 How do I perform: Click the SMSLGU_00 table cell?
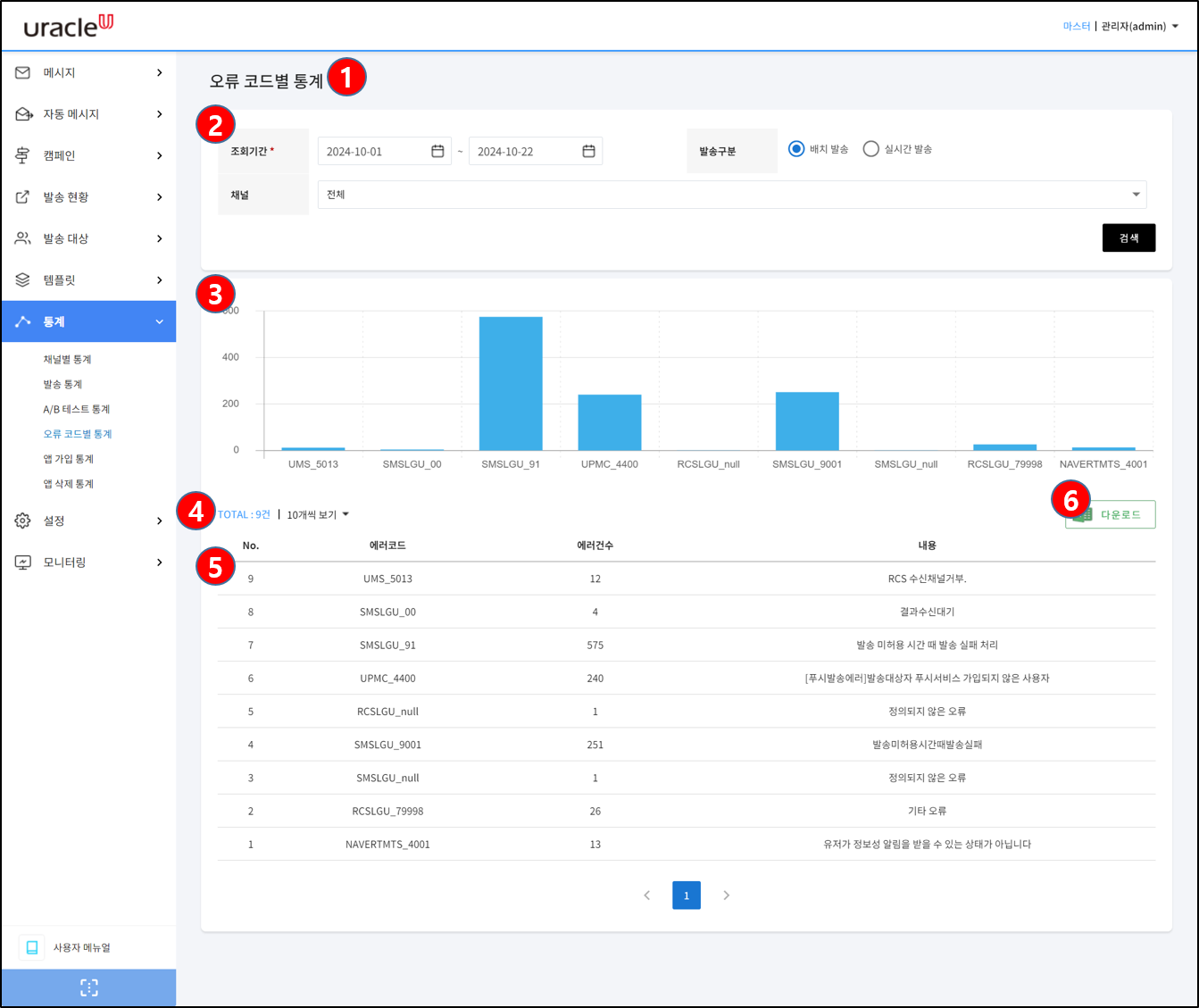(x=387, y=612)
